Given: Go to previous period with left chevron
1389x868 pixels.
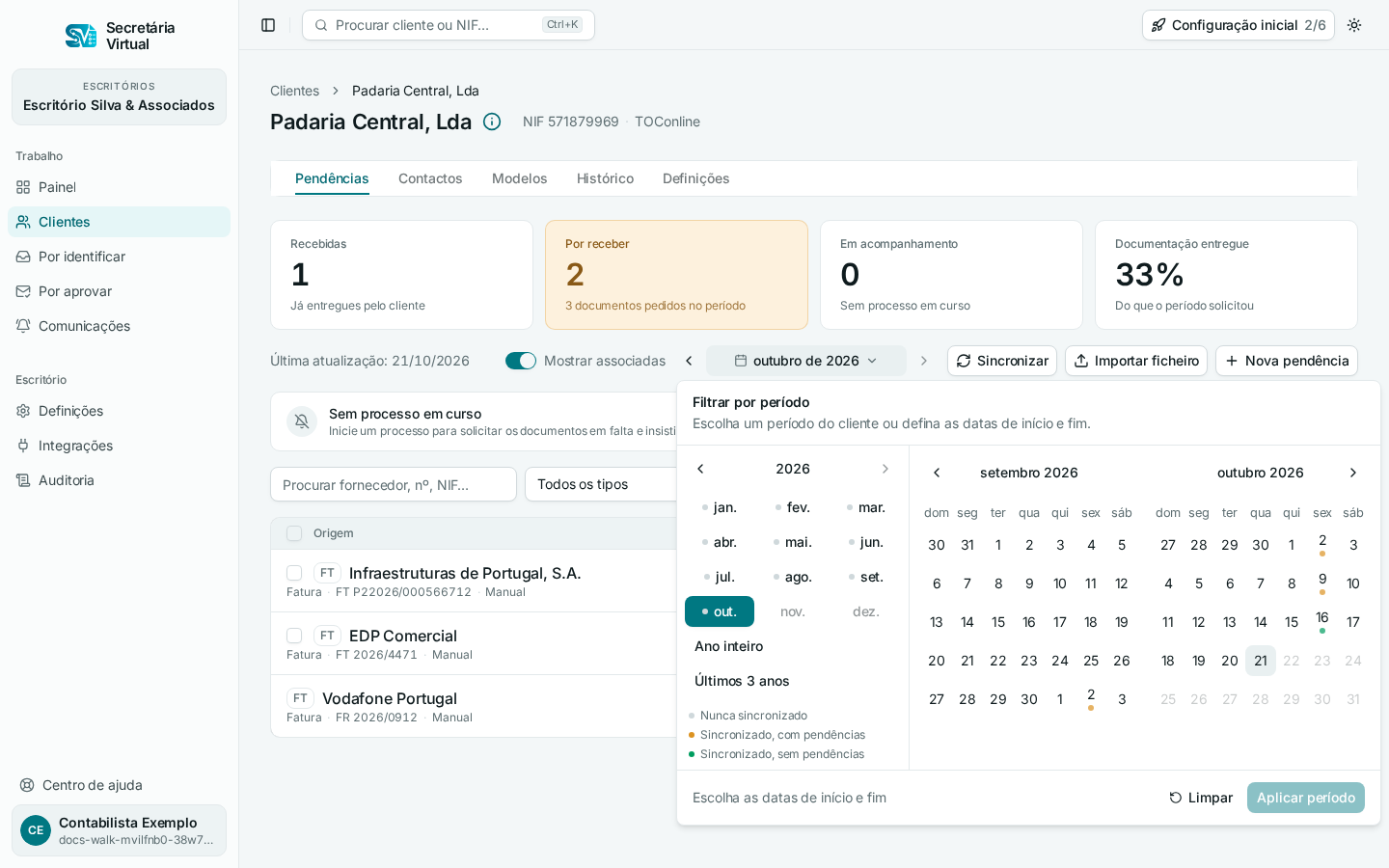Looking at the screenshot, I should (689, 361).
